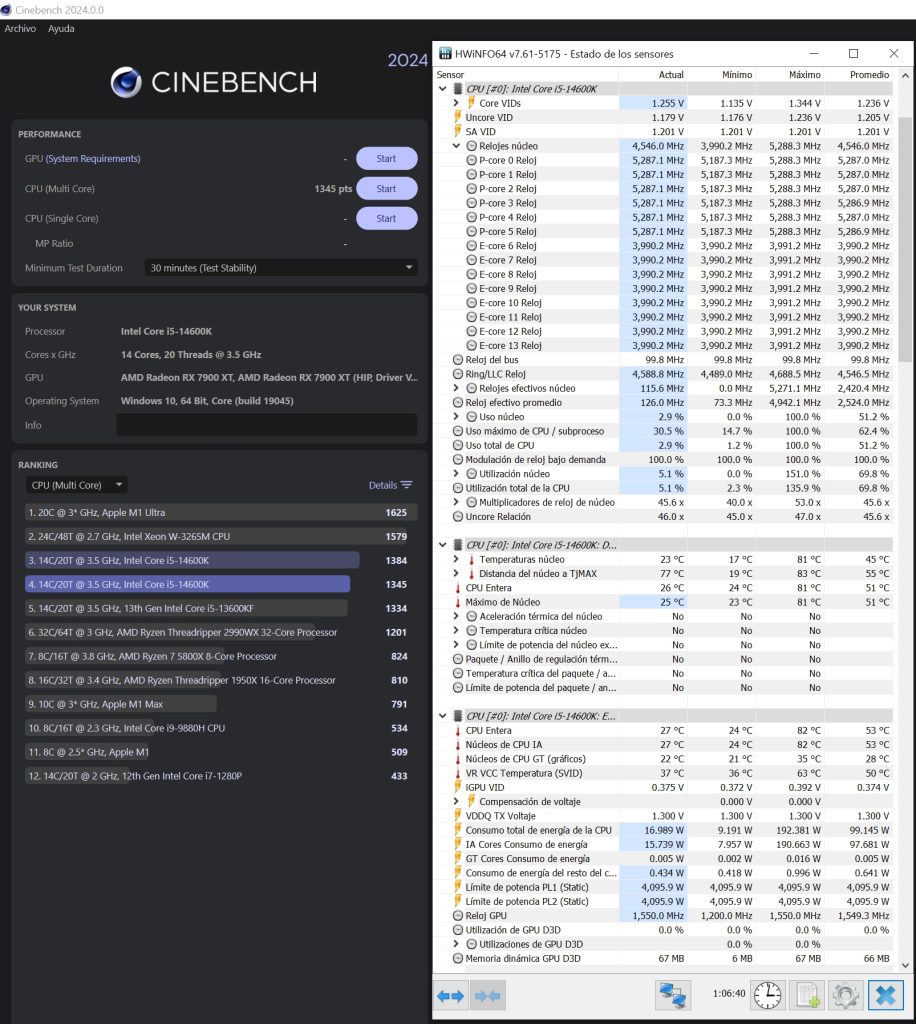This screenshot has width=916, height=1024.
Task: Click the Details filter lines icon
Action: click(x=406, y=485)
